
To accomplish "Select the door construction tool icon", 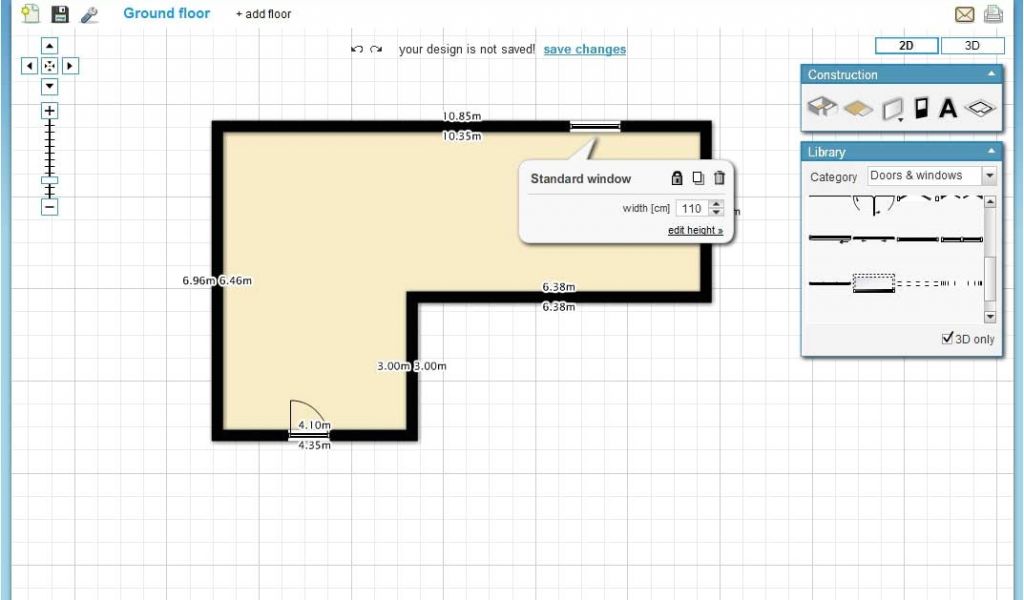I will point(922,109).
